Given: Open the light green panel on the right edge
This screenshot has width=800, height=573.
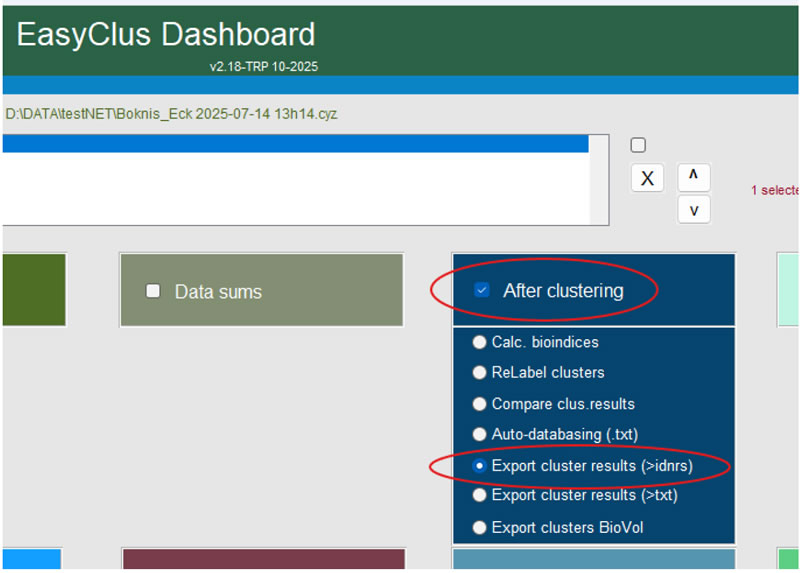Looking at the screenshot, I should [x=788, y=290].
